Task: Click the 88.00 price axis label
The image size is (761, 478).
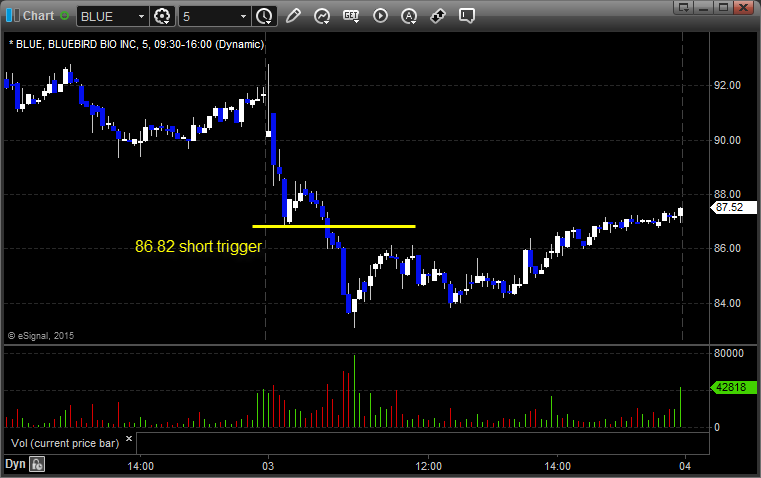Action: pos(727,195)
